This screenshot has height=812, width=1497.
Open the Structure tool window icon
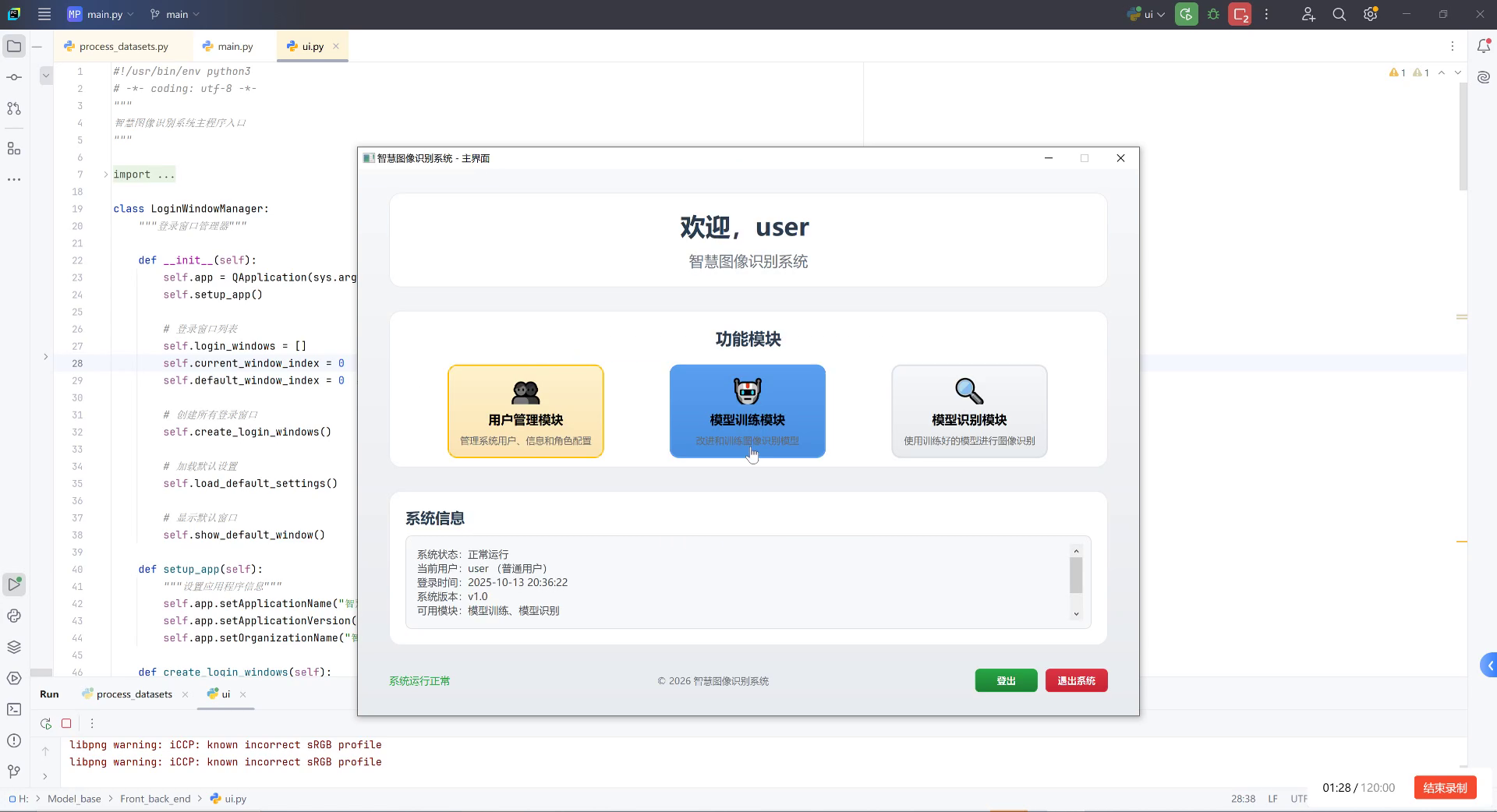pyautogui.click(x=13, y=148)
